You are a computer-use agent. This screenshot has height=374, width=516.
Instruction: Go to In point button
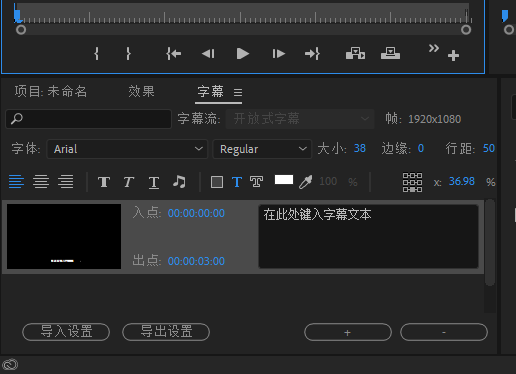(x=174, y=54)
